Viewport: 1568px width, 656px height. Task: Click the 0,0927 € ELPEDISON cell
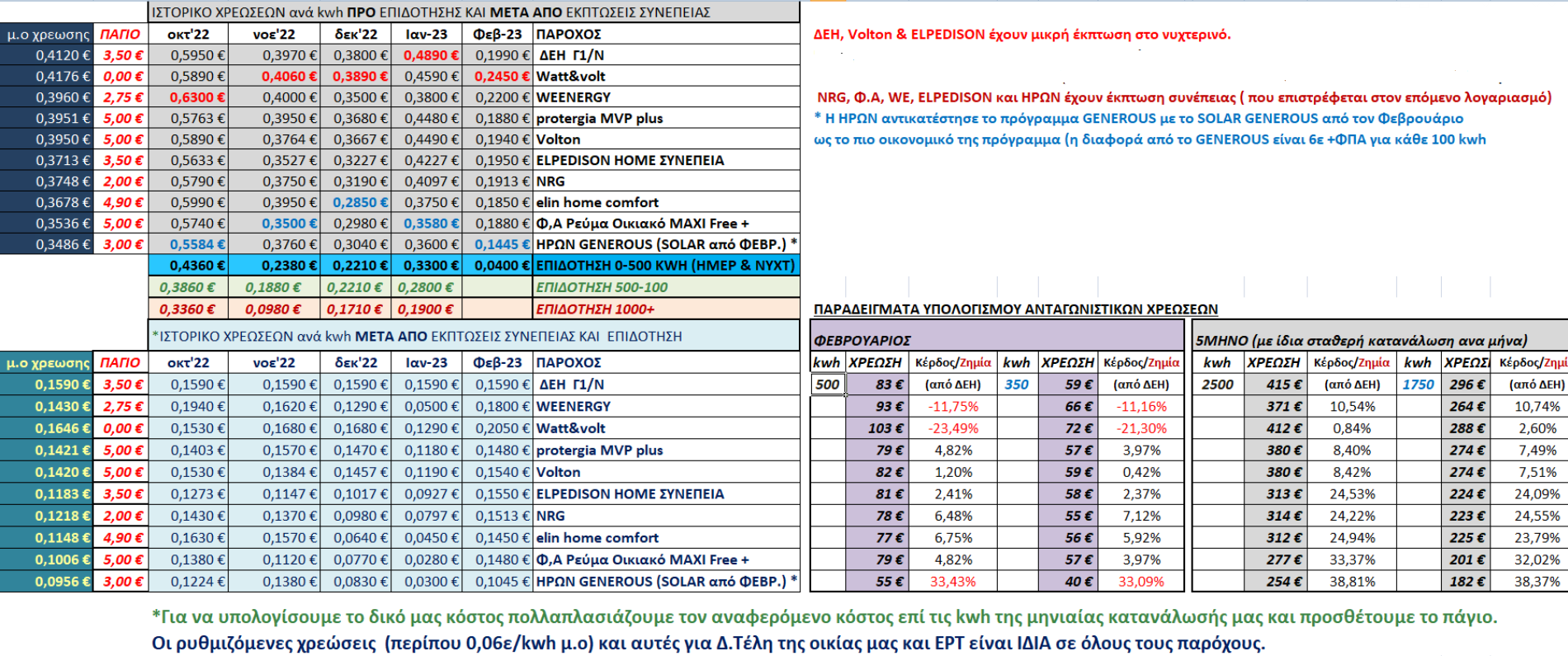click(x=427, y=494)
